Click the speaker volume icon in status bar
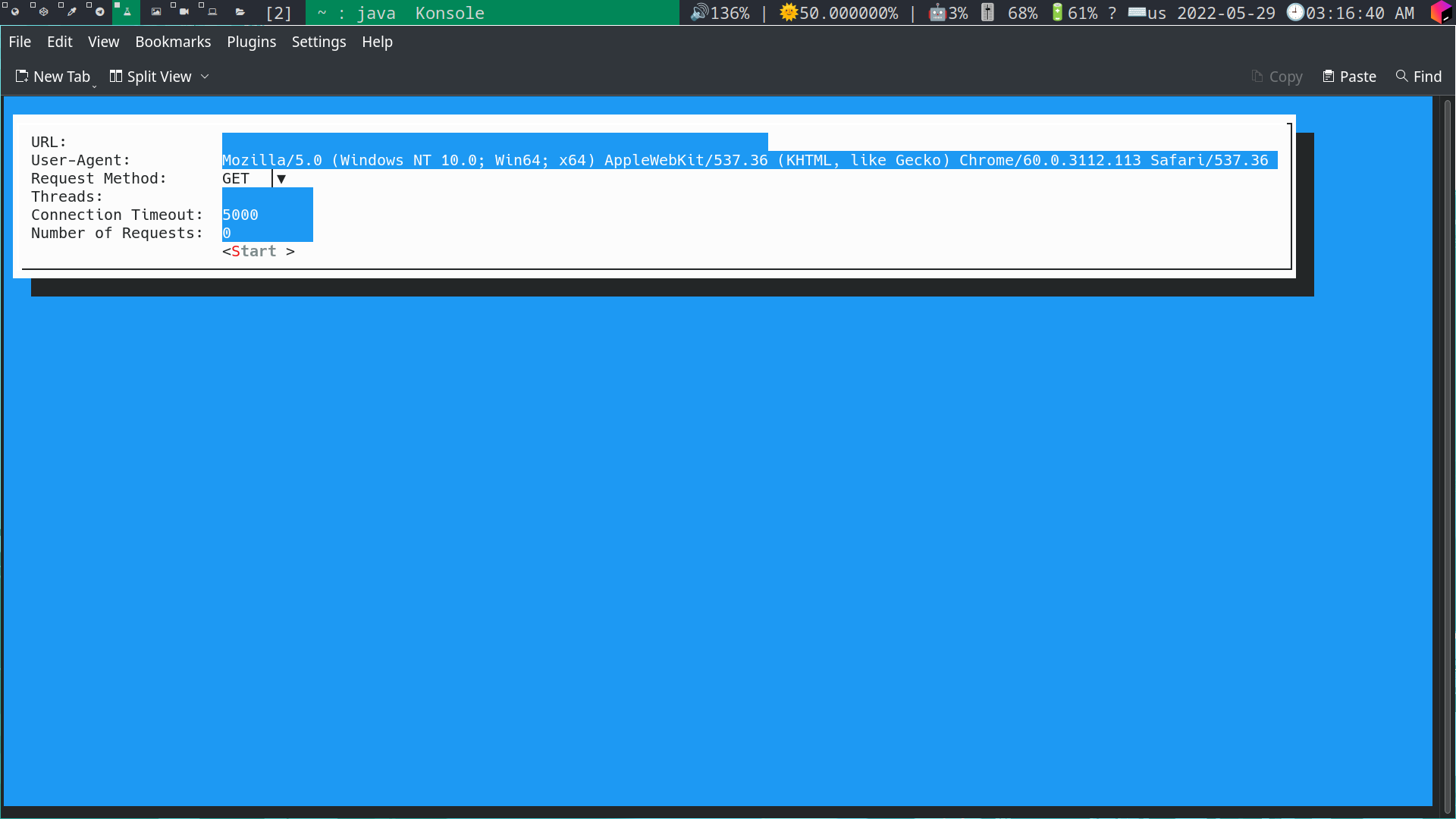Image resolution: width=1456 pixels, height=819 pixels. coord(698,12)
